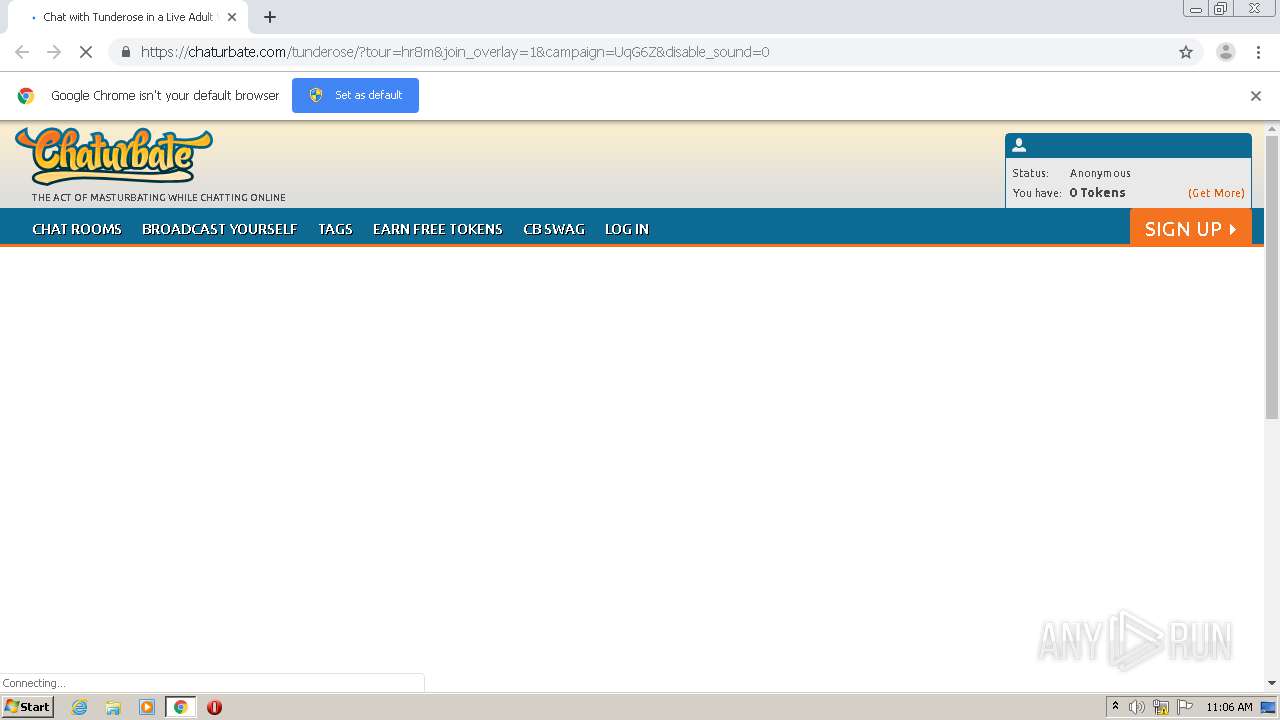
Task: Click the Log In link
Action: pyautogui.click(x=627, y=229)
